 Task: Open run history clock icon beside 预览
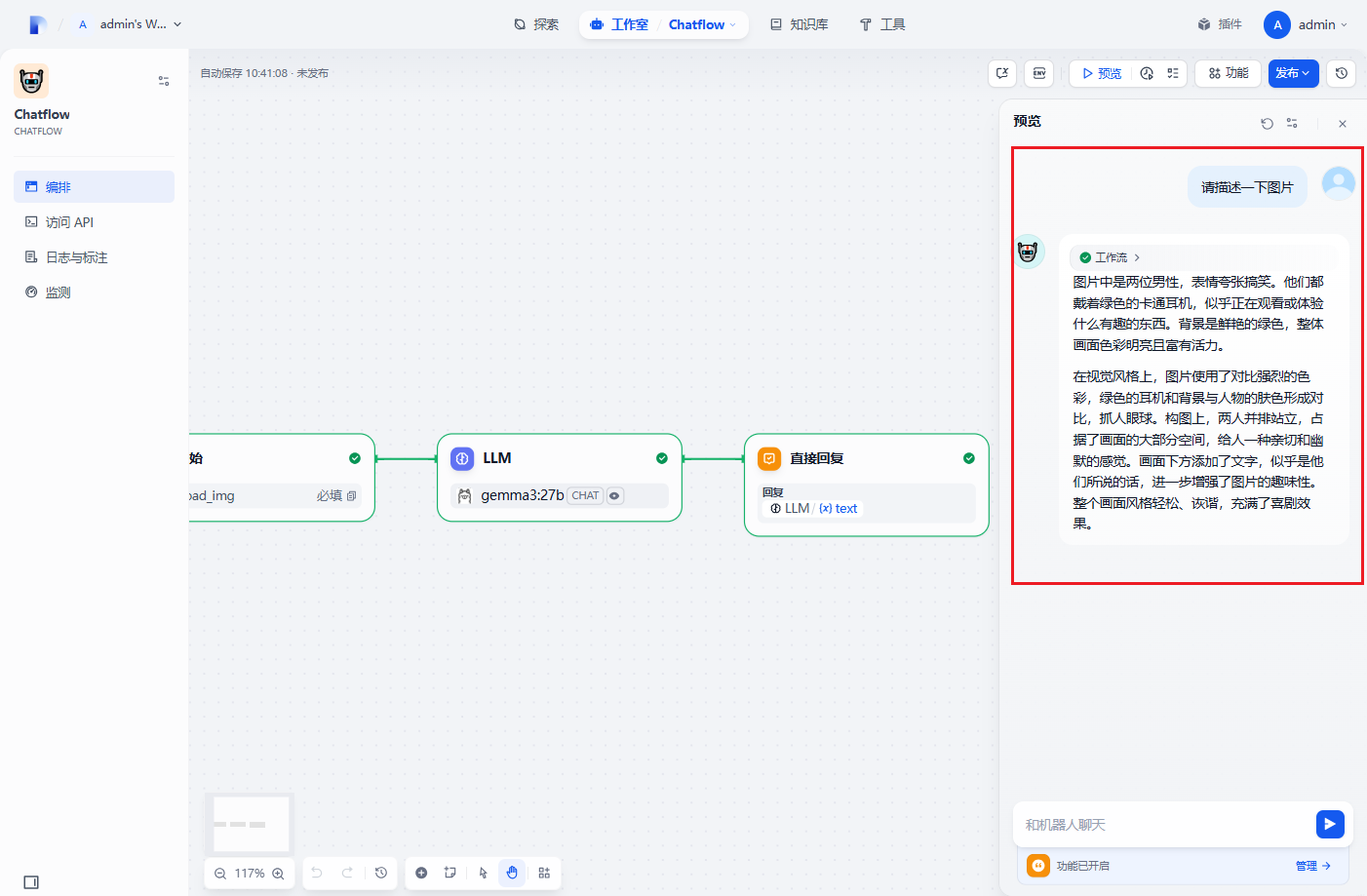click(x=1147, y=73)
